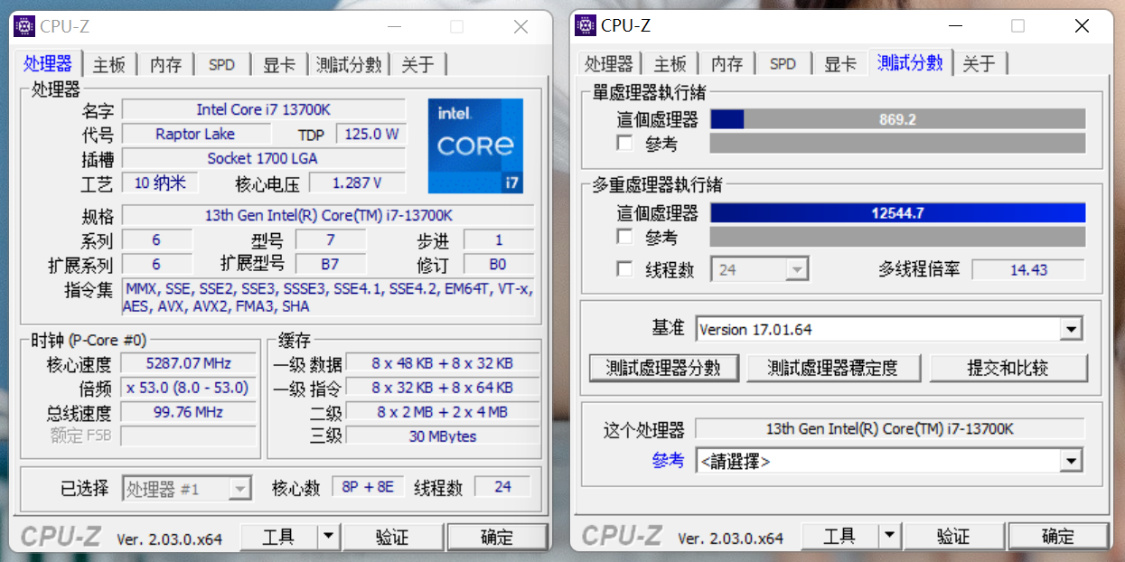Expand the 基准 Version 17.01.64 dropdown
Image resolution: width=1125 pixels, height=562 pixels.
[889, 329]
